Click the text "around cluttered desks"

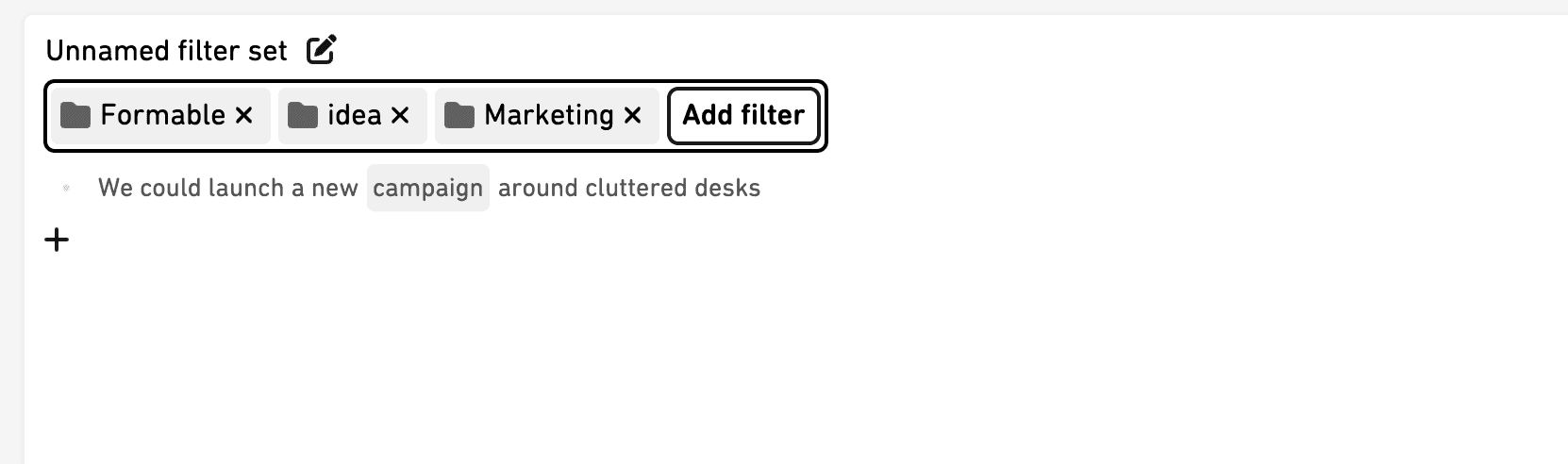point(629,188)
